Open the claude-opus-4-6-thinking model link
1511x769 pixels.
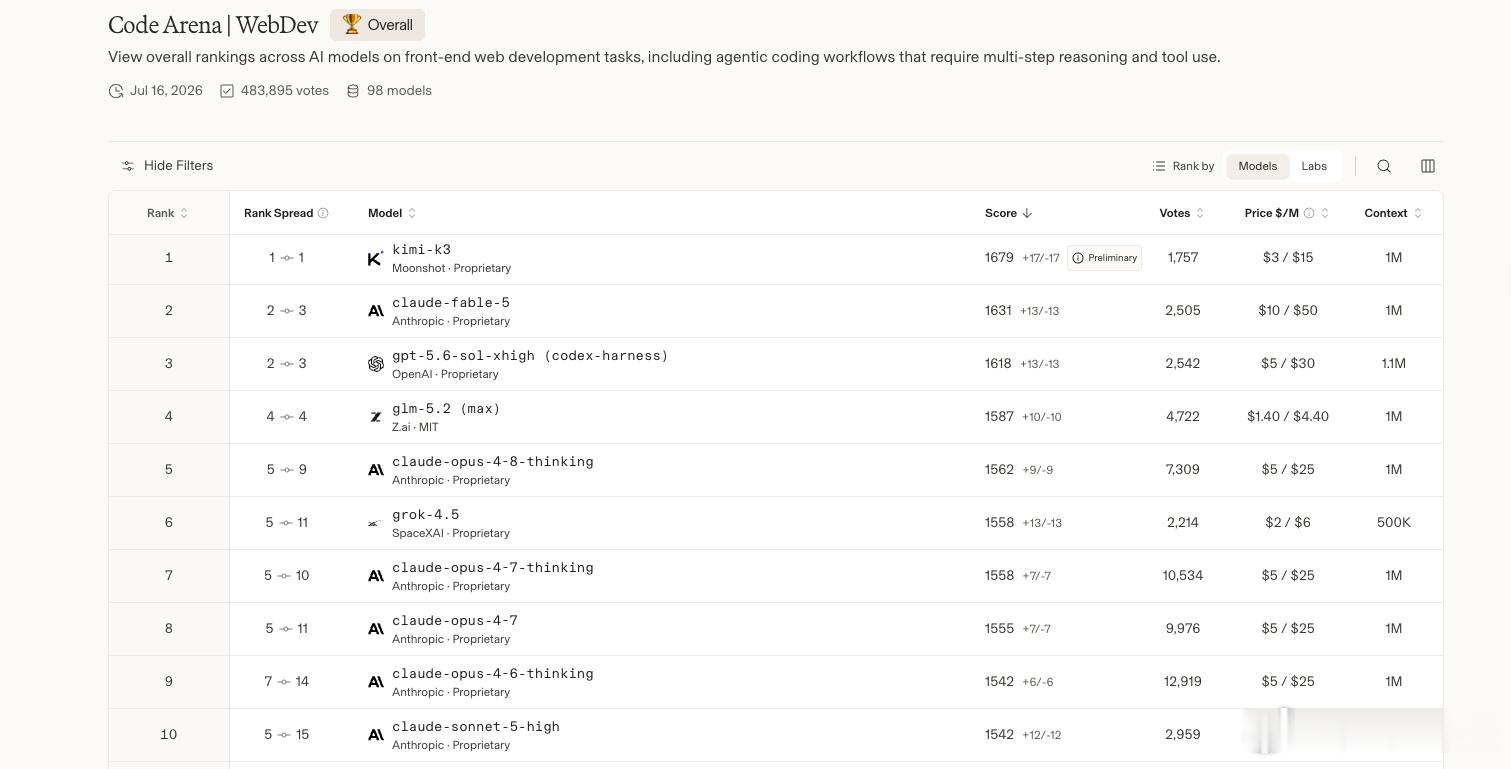point(493,674)
